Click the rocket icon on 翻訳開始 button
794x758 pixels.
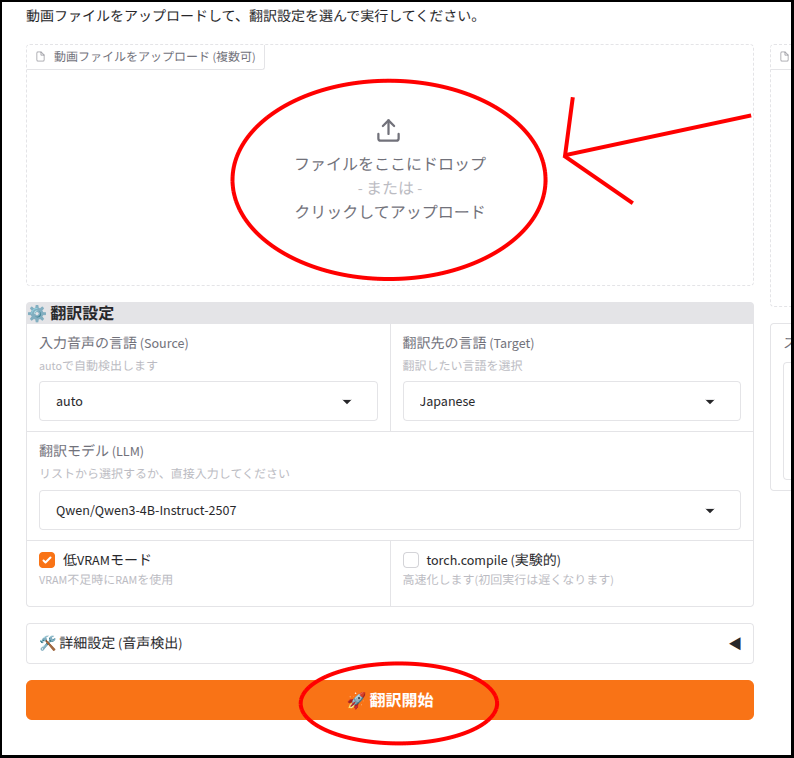pos(356,700)
